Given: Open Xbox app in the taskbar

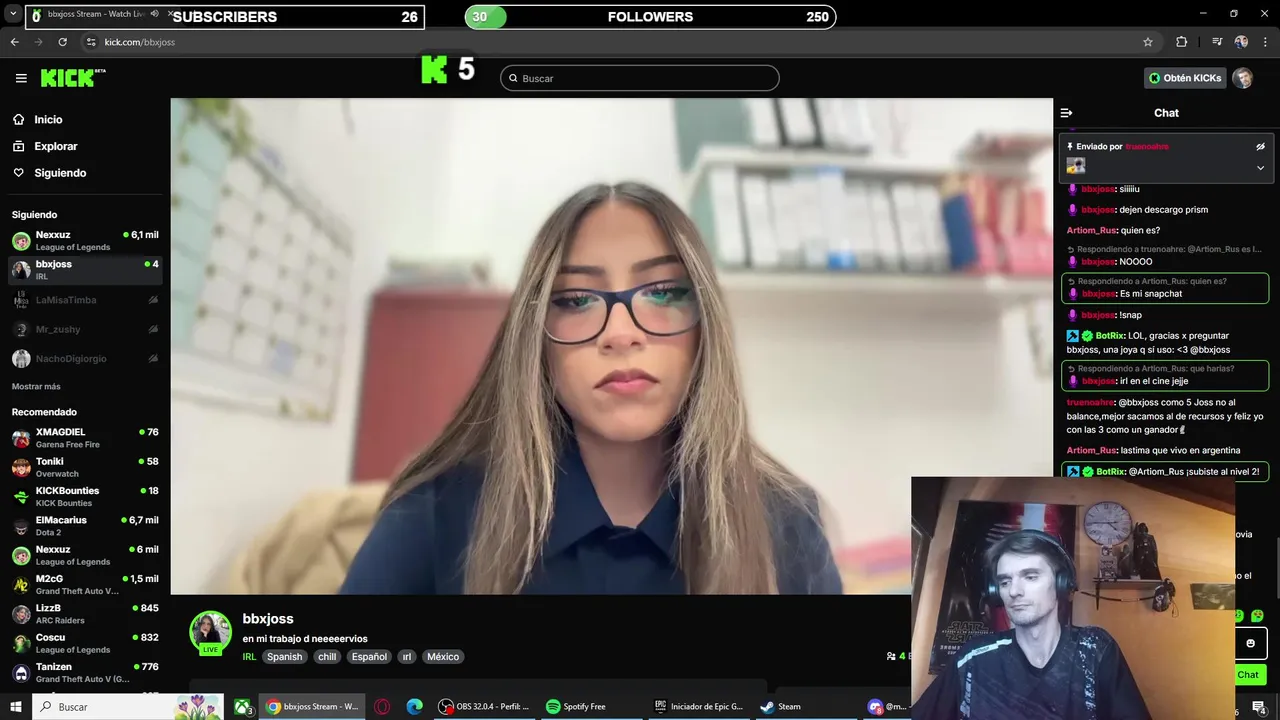Looking at the screenshot, I should pyautogui.click(x=242, y=706).
